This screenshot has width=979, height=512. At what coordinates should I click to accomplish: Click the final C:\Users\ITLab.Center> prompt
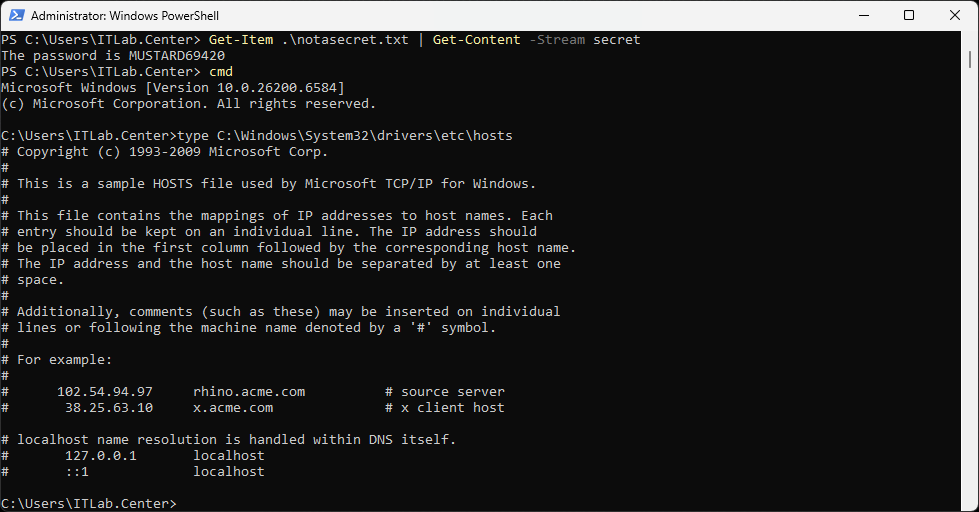(88, 503)
